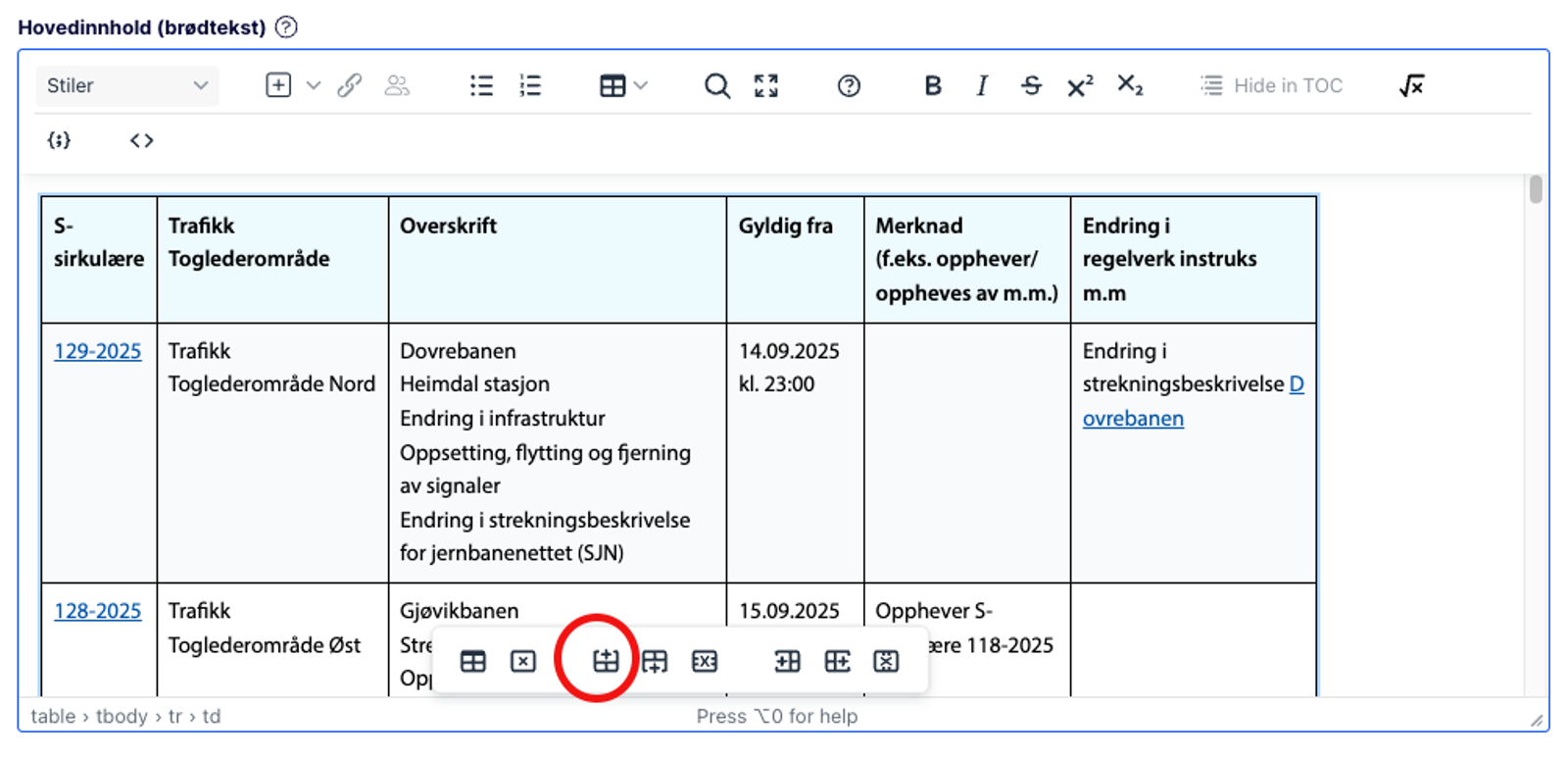Open the editor help icon

pos(849,86)
